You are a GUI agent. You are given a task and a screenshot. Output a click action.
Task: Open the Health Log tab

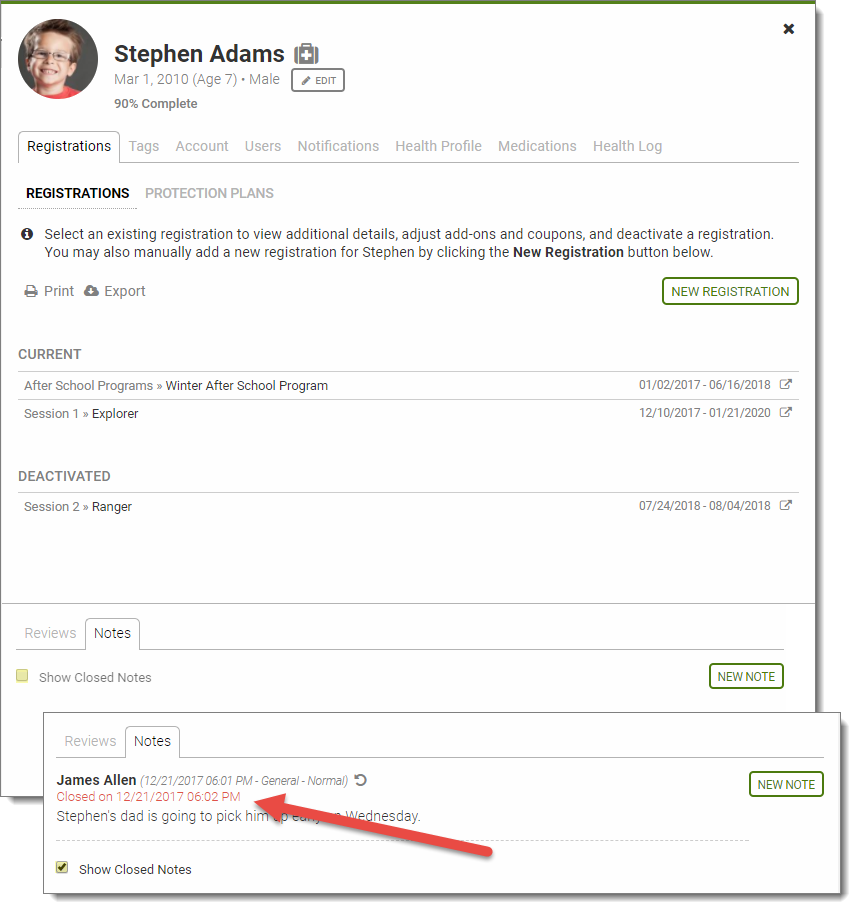point(627,146)
